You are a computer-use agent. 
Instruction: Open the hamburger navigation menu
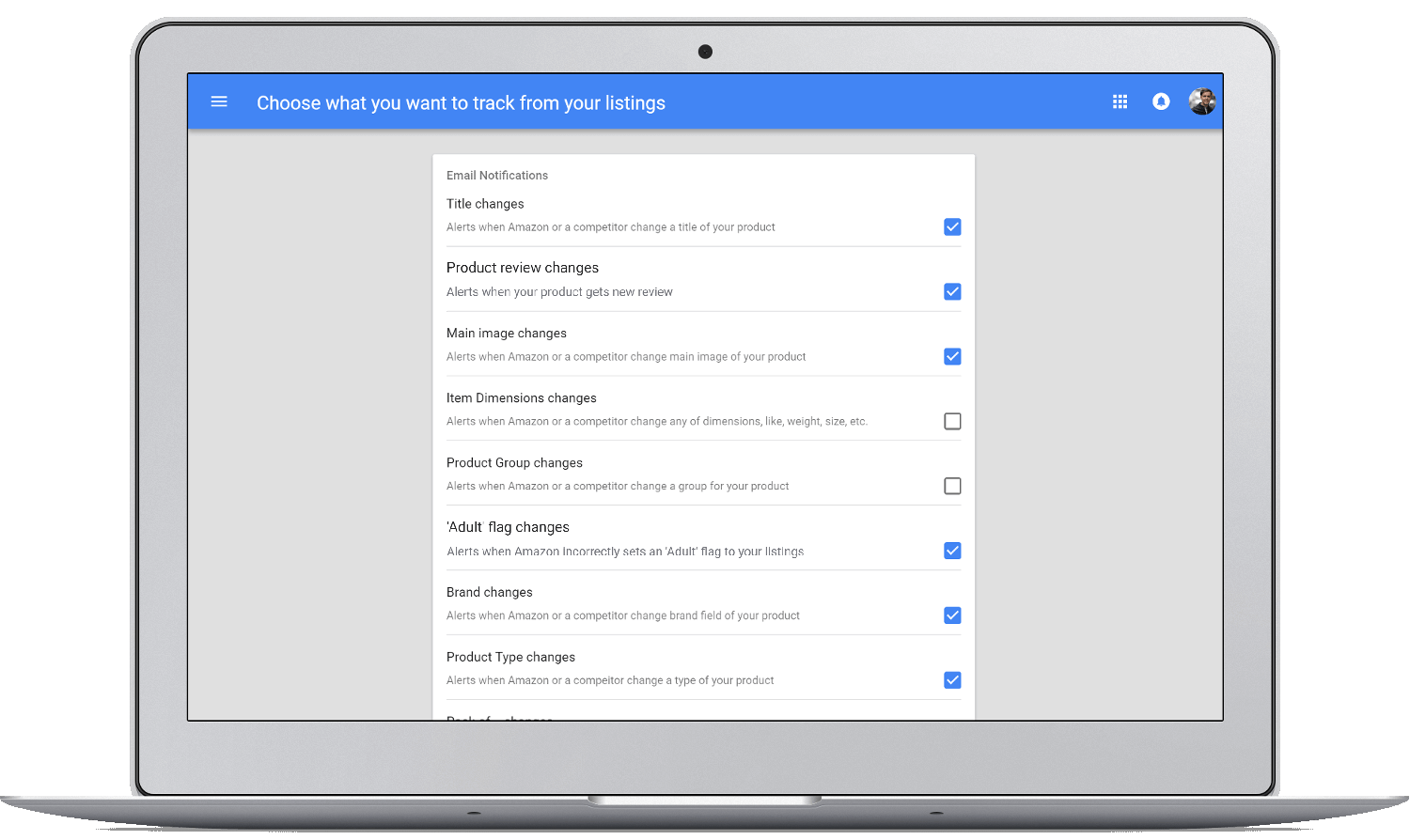pos(219,101)
